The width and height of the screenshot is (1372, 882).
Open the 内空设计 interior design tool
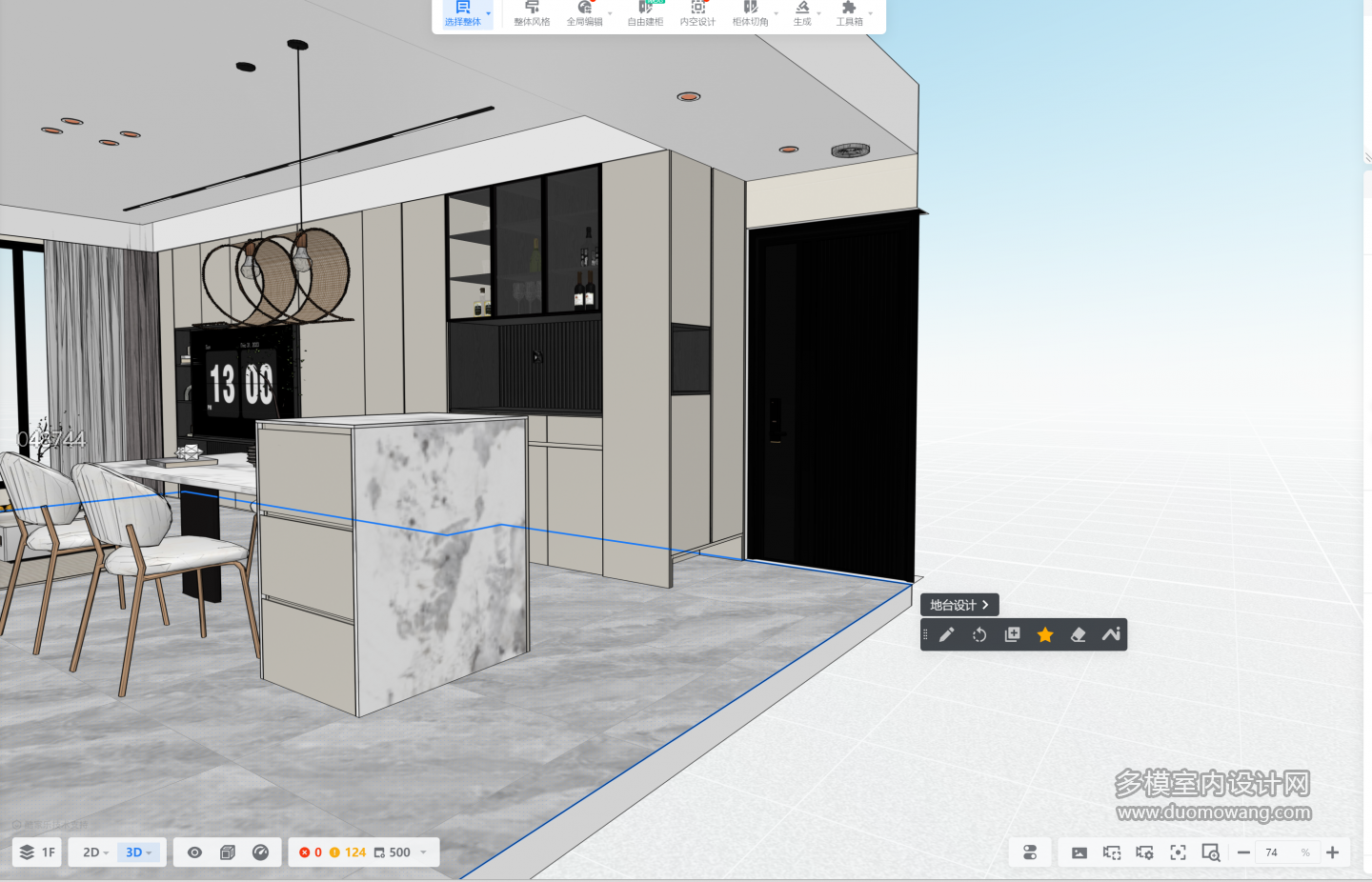[x=697, y=14]
